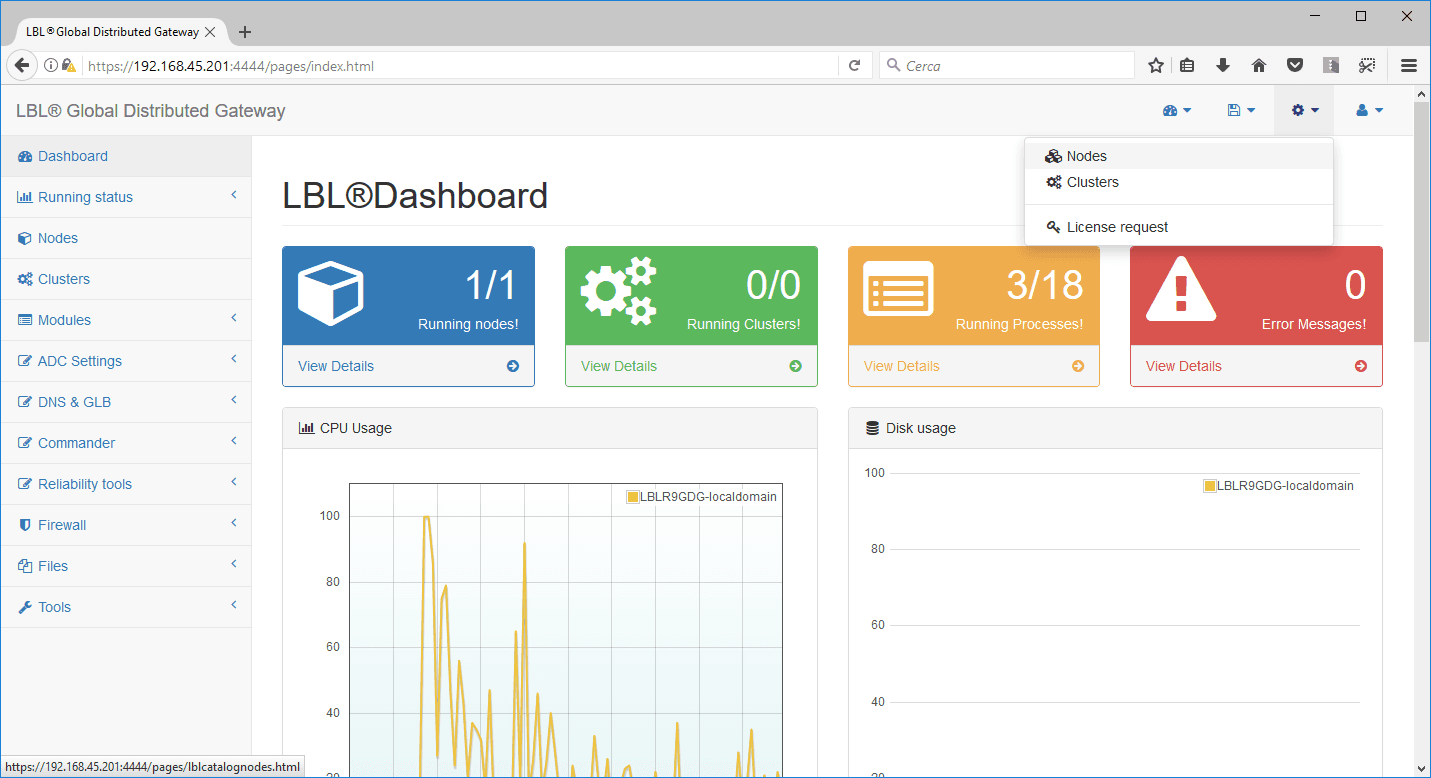Screen dimensions: 1431x778
Task: Open a new browser tab
Action: click(x=245, y=32)
